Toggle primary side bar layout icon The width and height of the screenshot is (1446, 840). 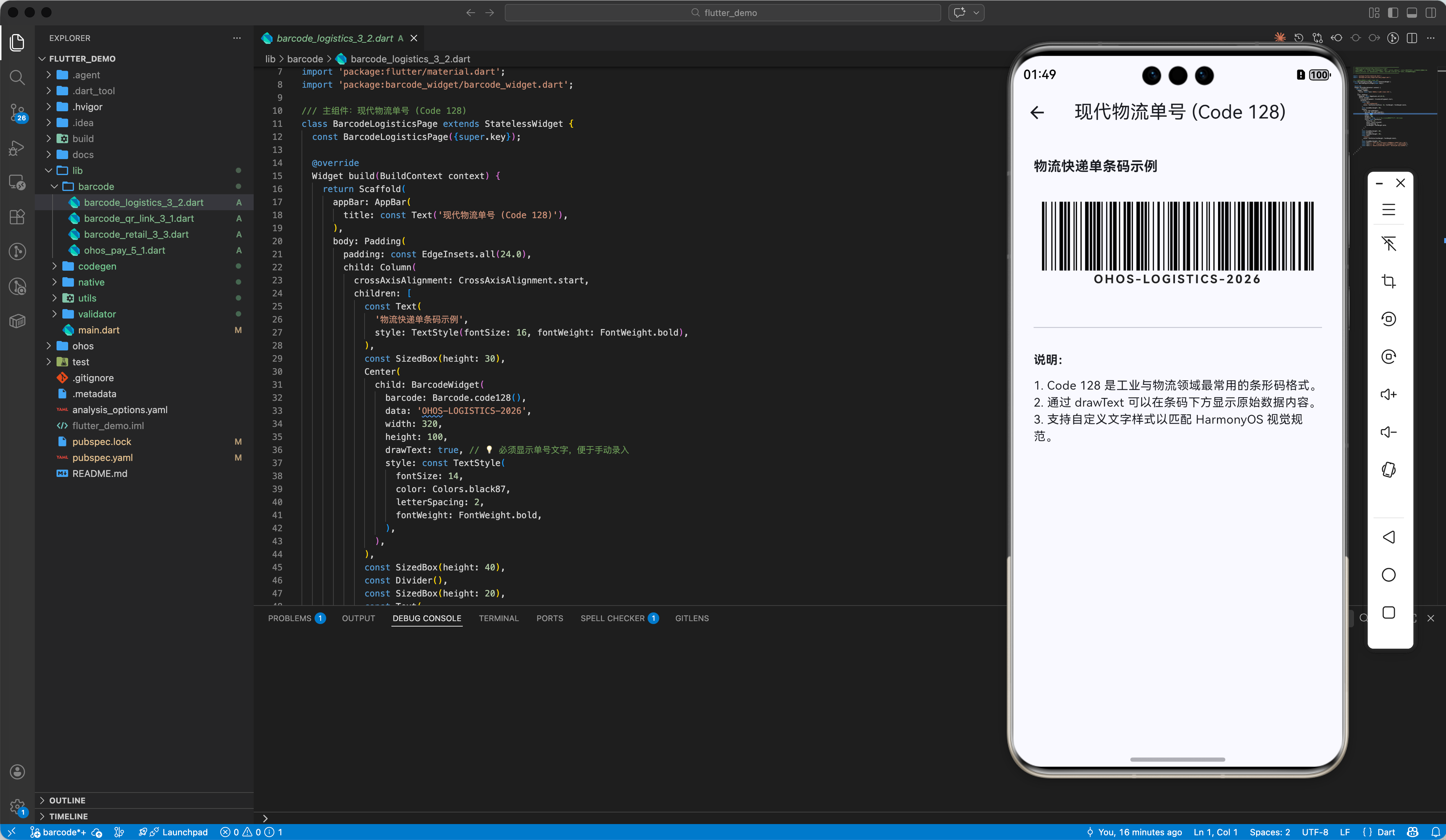point(1393,13)
